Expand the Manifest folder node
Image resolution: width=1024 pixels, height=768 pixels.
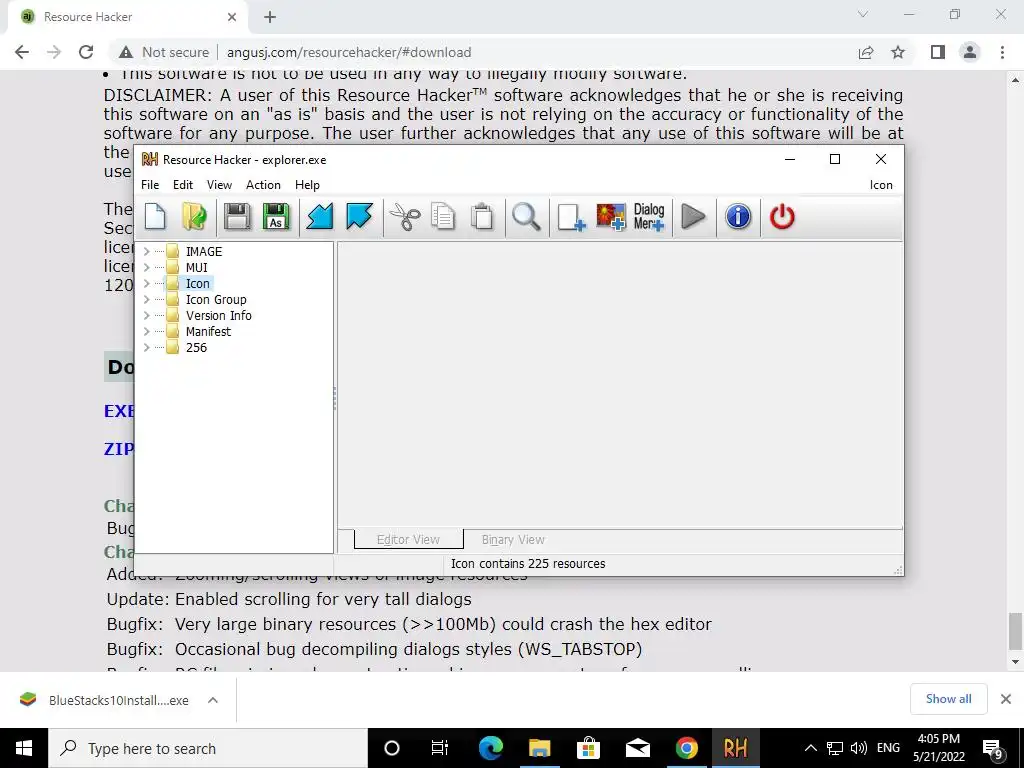(146, 331)
